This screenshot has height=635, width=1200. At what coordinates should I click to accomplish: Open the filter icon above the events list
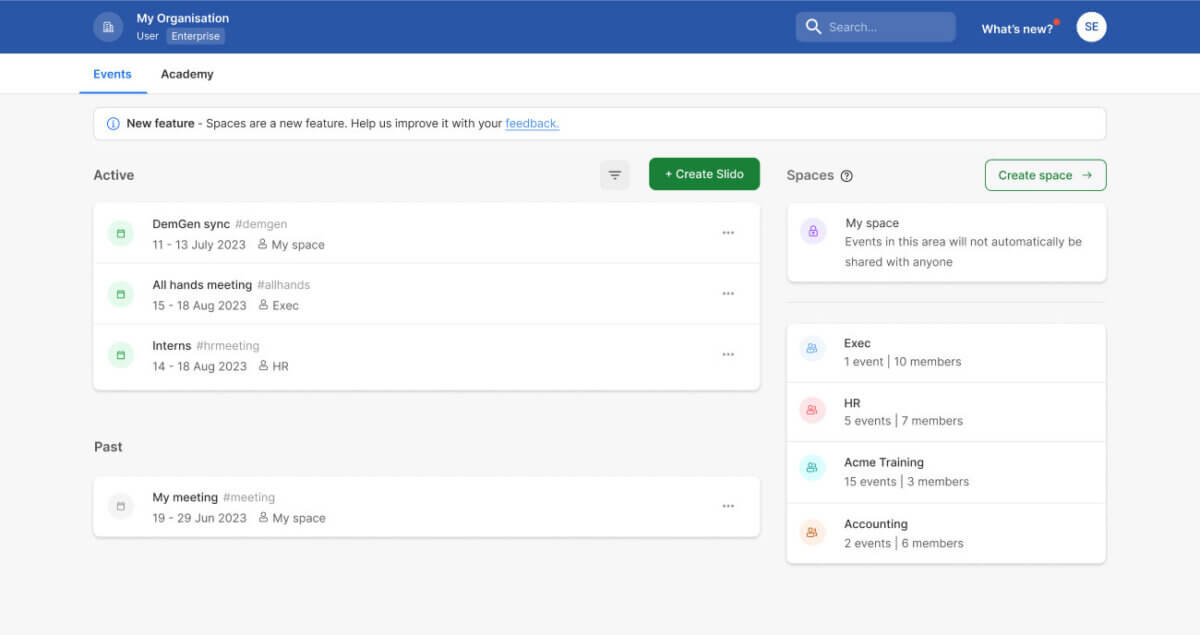(614, 174)
